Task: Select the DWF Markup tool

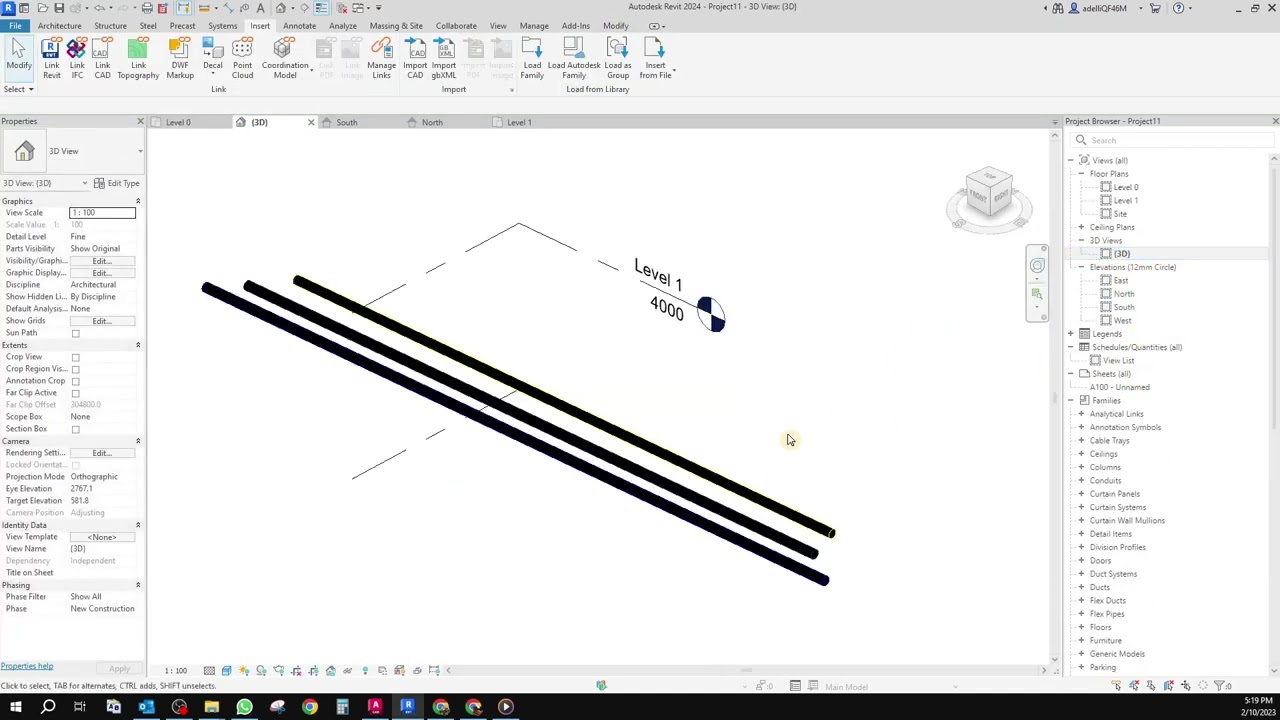Action: click(x=180, y=58)
